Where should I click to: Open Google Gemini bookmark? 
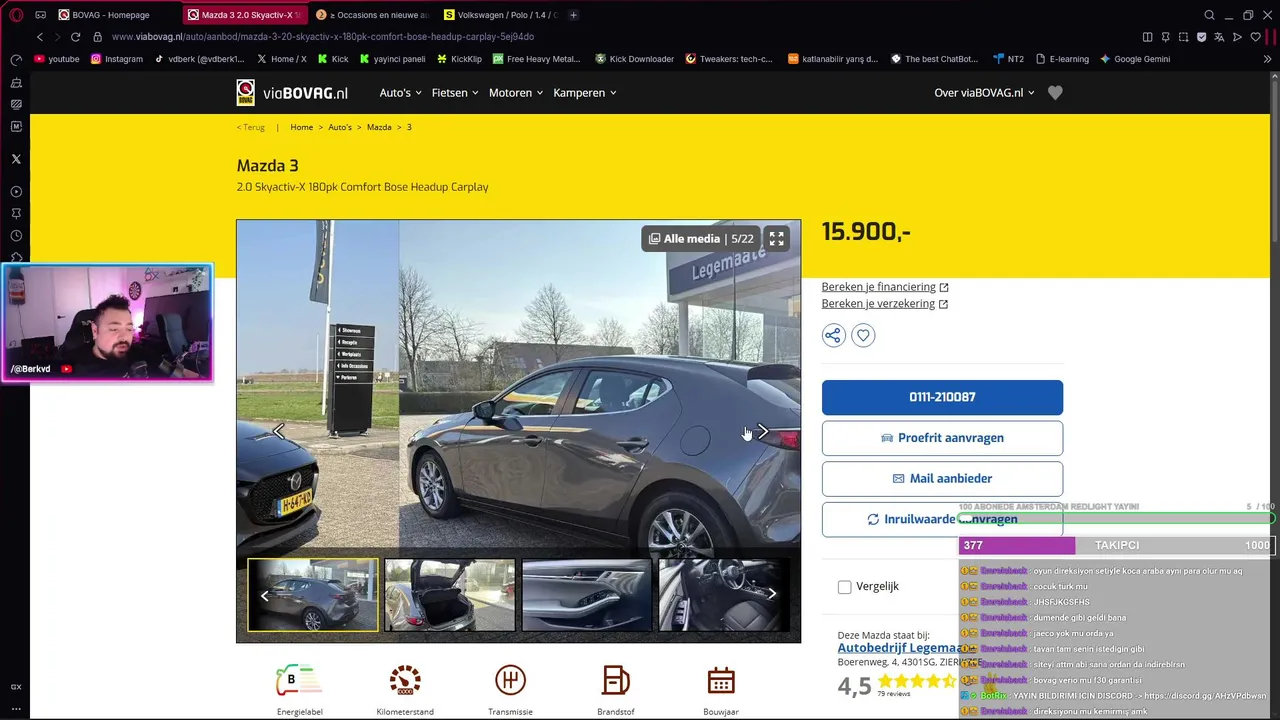tap(1135, 59)
